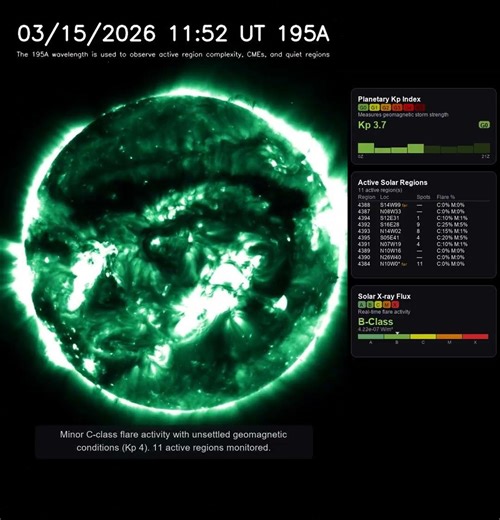Select region row 4395

coord(423,238)
